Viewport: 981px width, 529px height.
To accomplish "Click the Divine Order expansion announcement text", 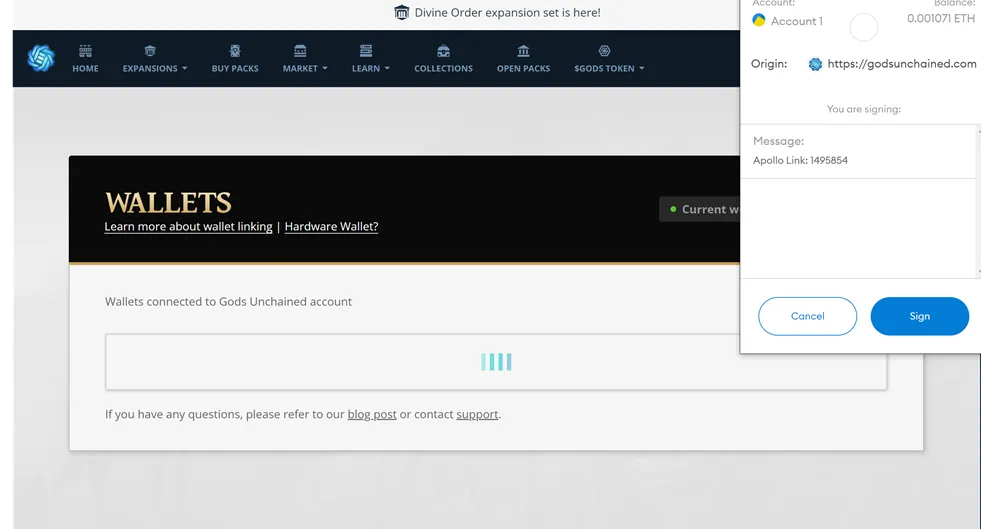I will pyautogui.click(x=507, y=13).
